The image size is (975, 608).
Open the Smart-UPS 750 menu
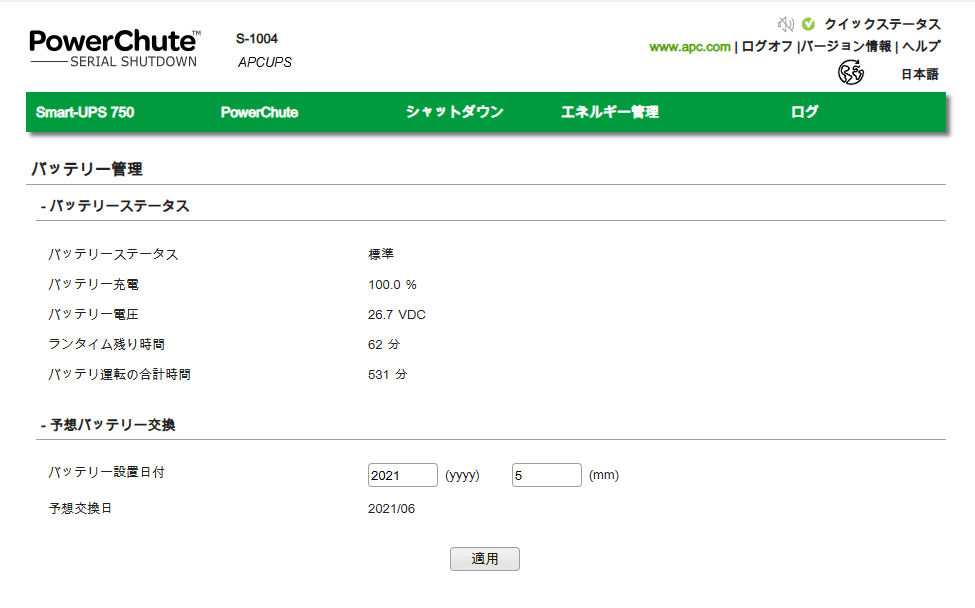pyautogui.click(x=85, y=113)
